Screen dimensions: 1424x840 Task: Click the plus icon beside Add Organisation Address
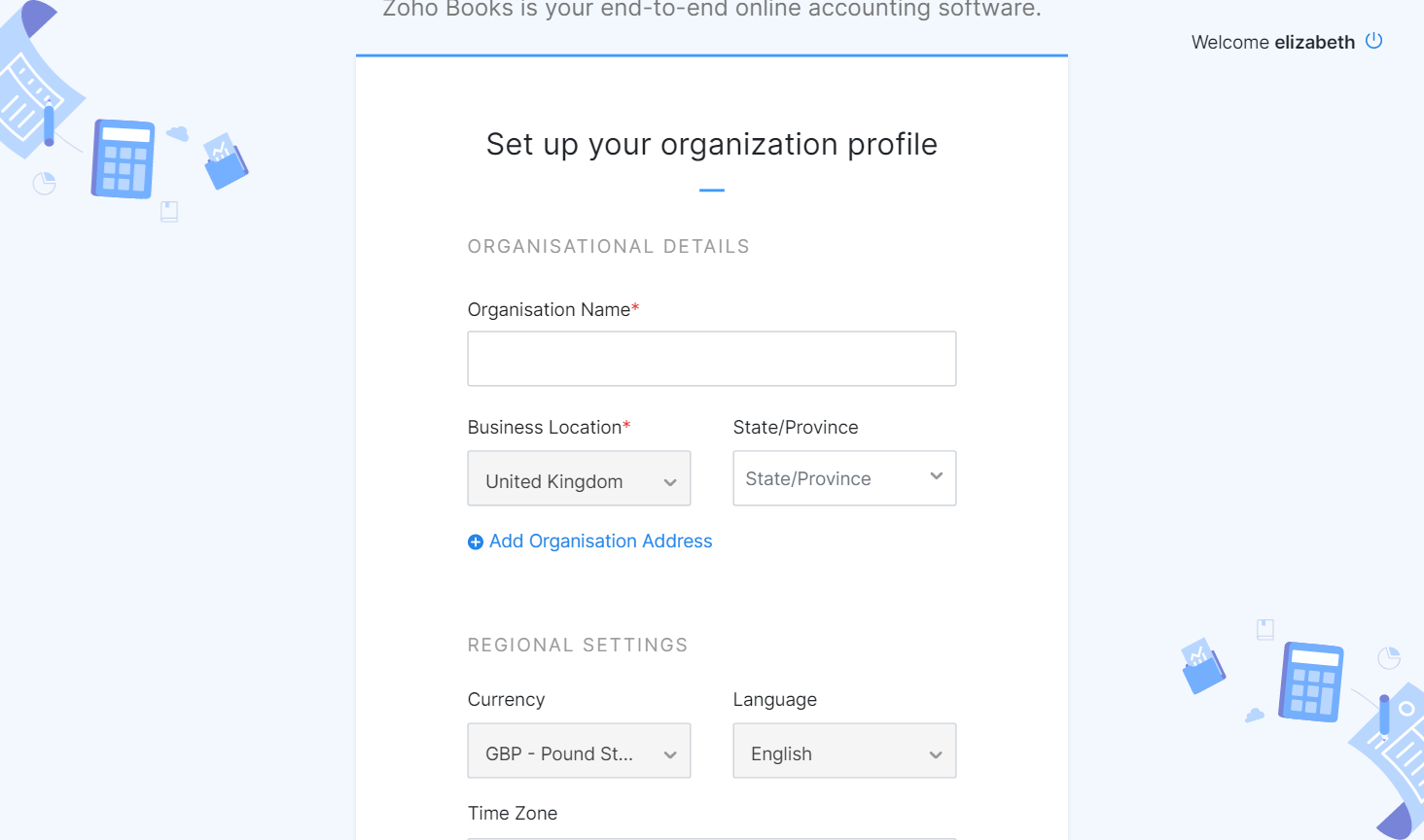click(x=476, y=542)
